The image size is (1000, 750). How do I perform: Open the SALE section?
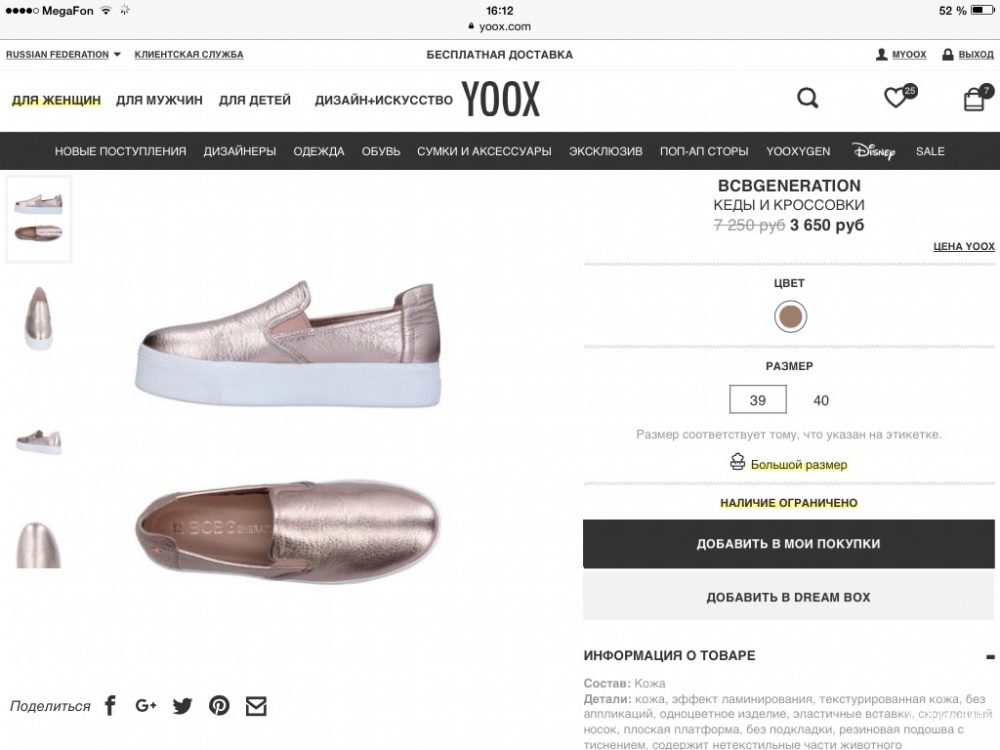930,150
